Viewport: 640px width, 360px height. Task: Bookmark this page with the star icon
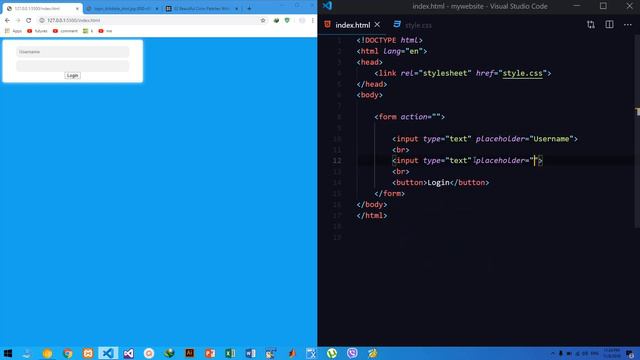click(x=263, y=20)
